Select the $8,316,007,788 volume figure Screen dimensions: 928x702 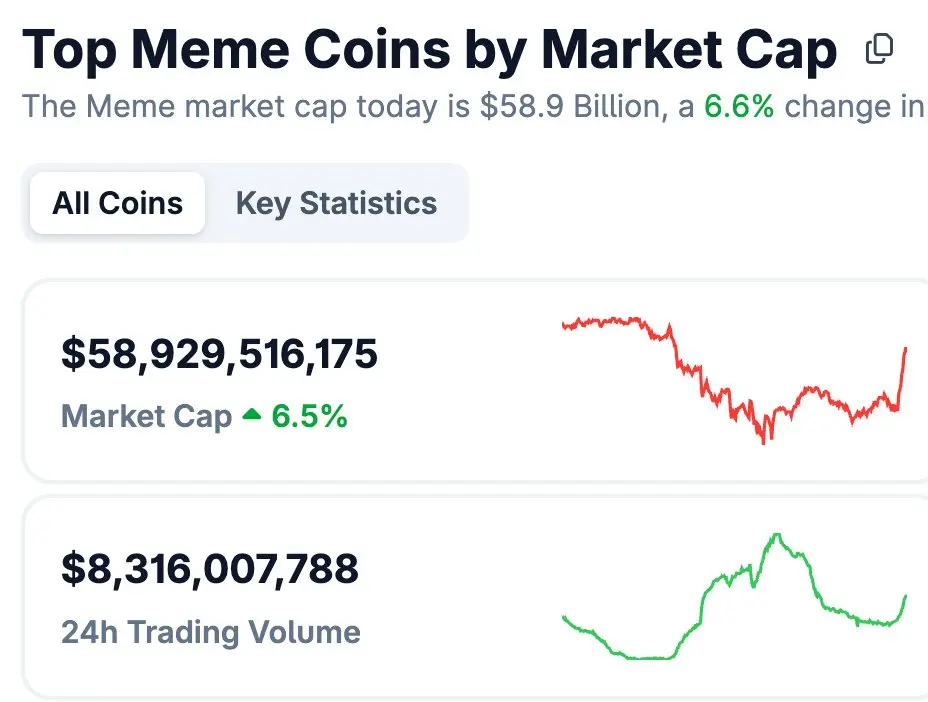click(x=210, y=569)
